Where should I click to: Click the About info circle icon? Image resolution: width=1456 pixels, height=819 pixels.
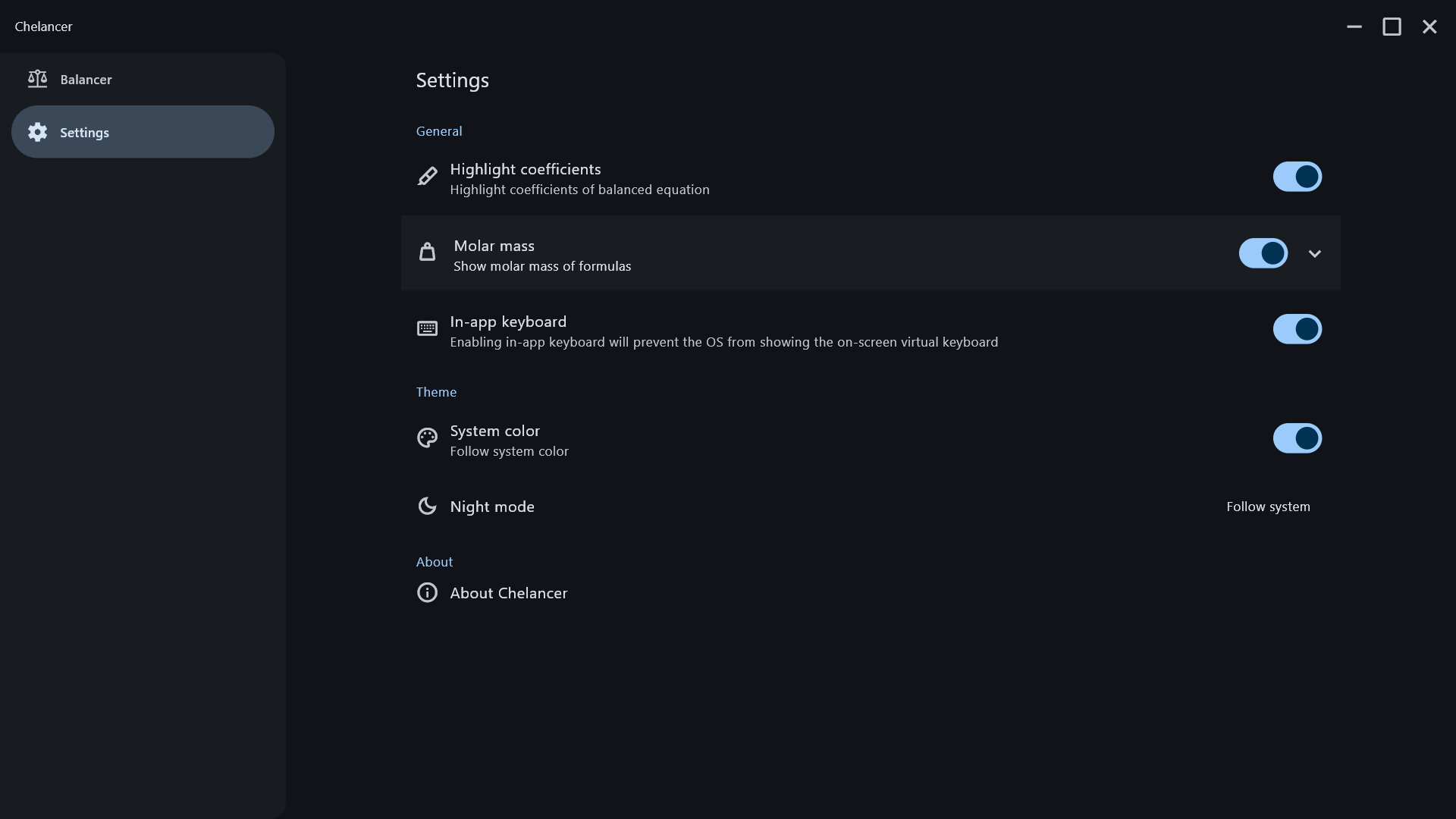pos(427,592)
